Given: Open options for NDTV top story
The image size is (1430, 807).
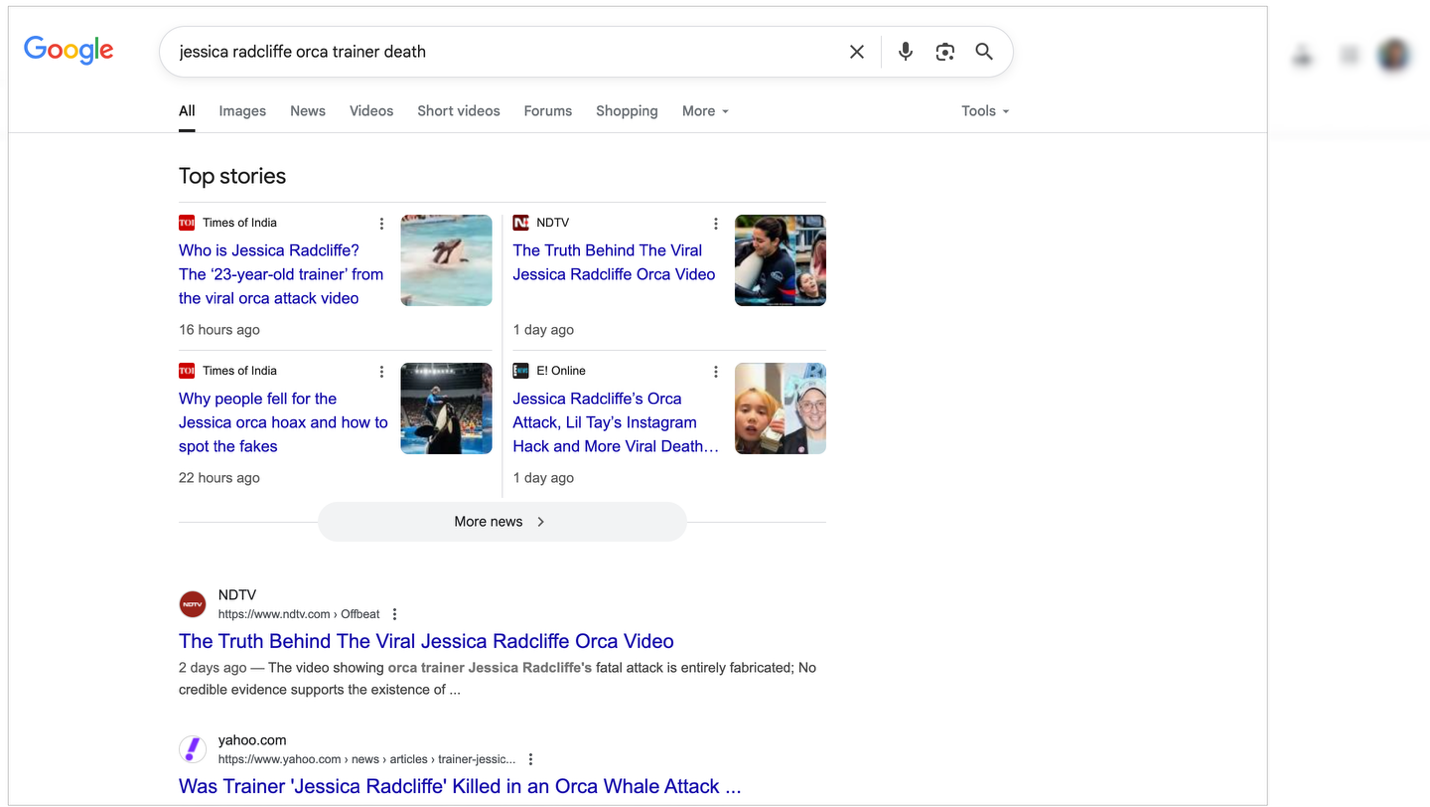Looking at the screenshot, I should click(x=715, y=224).
